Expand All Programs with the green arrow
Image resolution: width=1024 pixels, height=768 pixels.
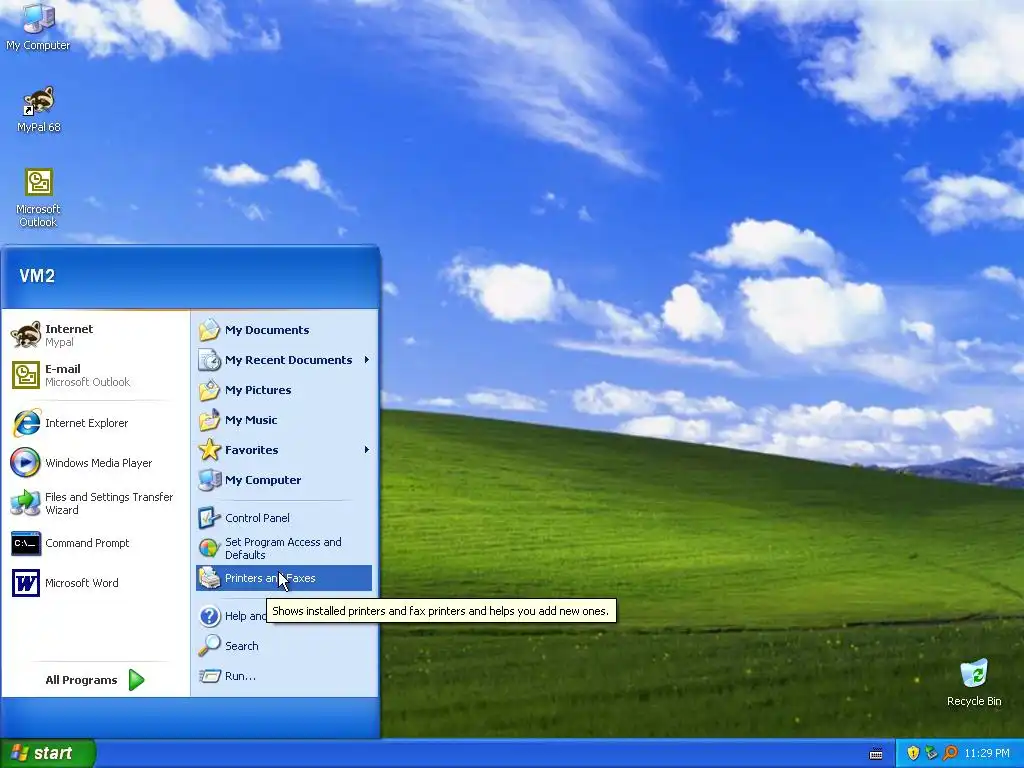pyautogui.click(x=136, y=680)
